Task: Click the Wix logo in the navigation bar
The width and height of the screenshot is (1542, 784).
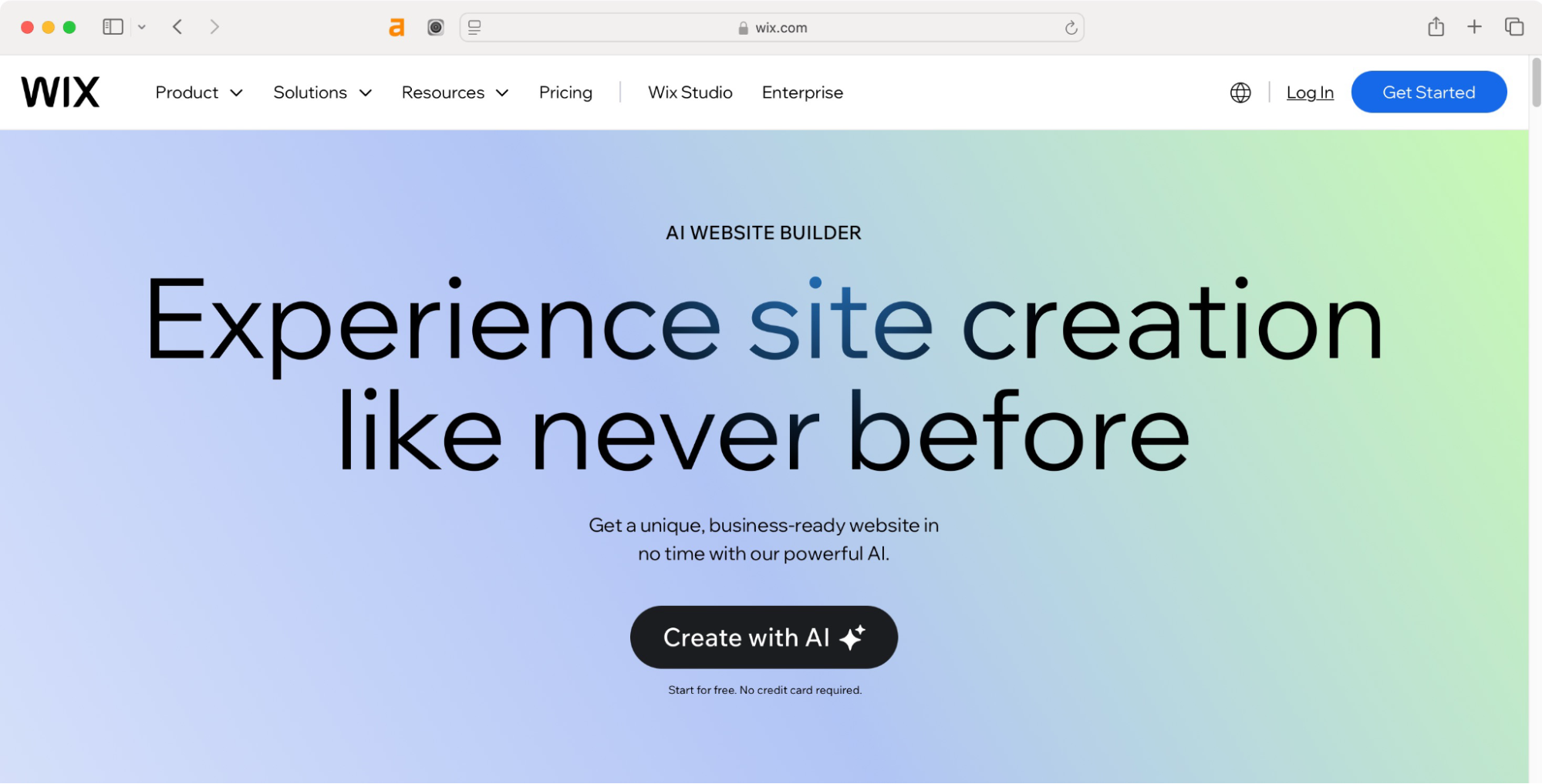Action: [60, 91]
